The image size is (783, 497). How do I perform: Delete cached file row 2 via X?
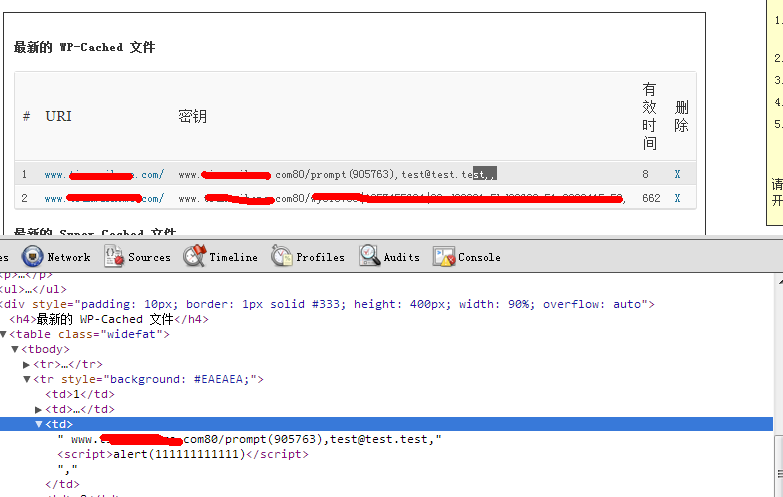677,198
